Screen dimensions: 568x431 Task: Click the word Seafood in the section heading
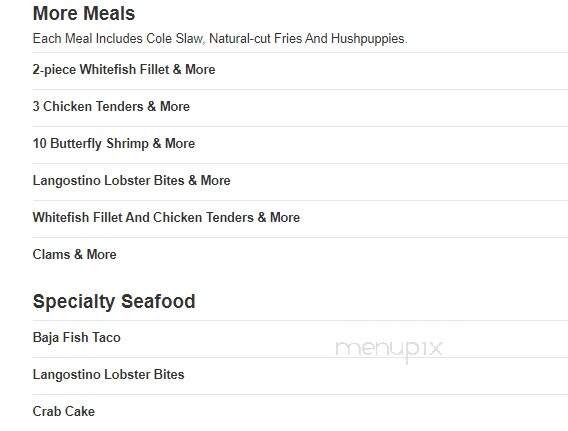click(158, 301)
